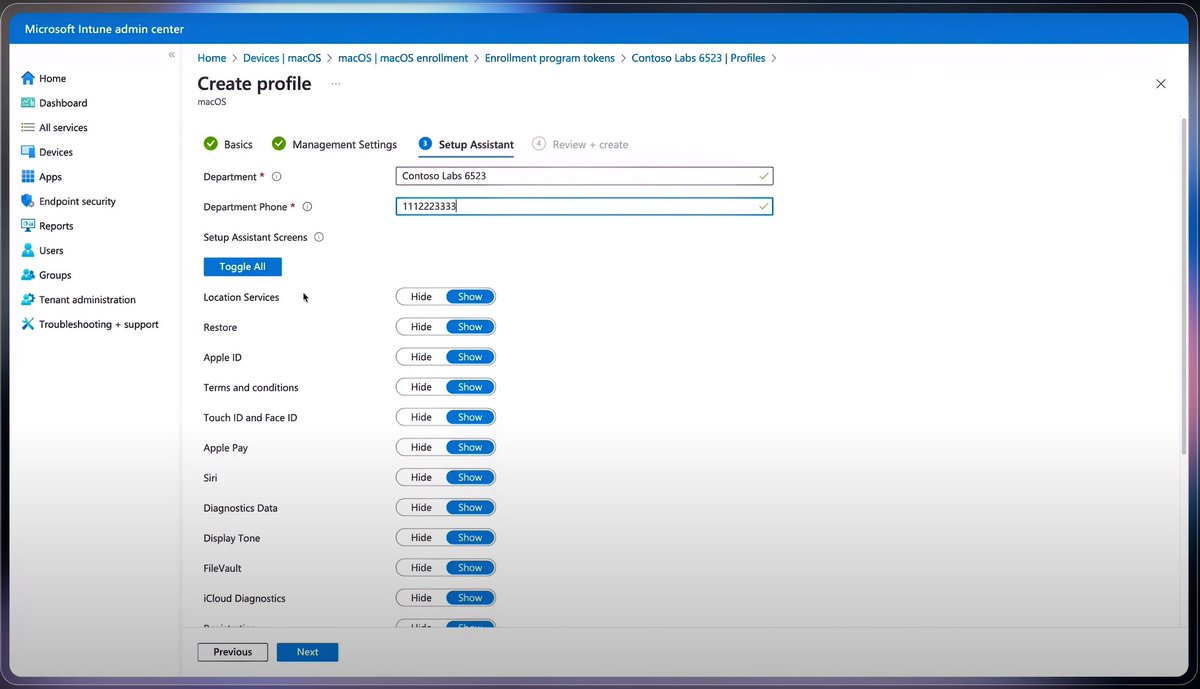Screen dimensions: 1200x689
Task: Set Siri screen to Hide
Action: tap(421, 477)
